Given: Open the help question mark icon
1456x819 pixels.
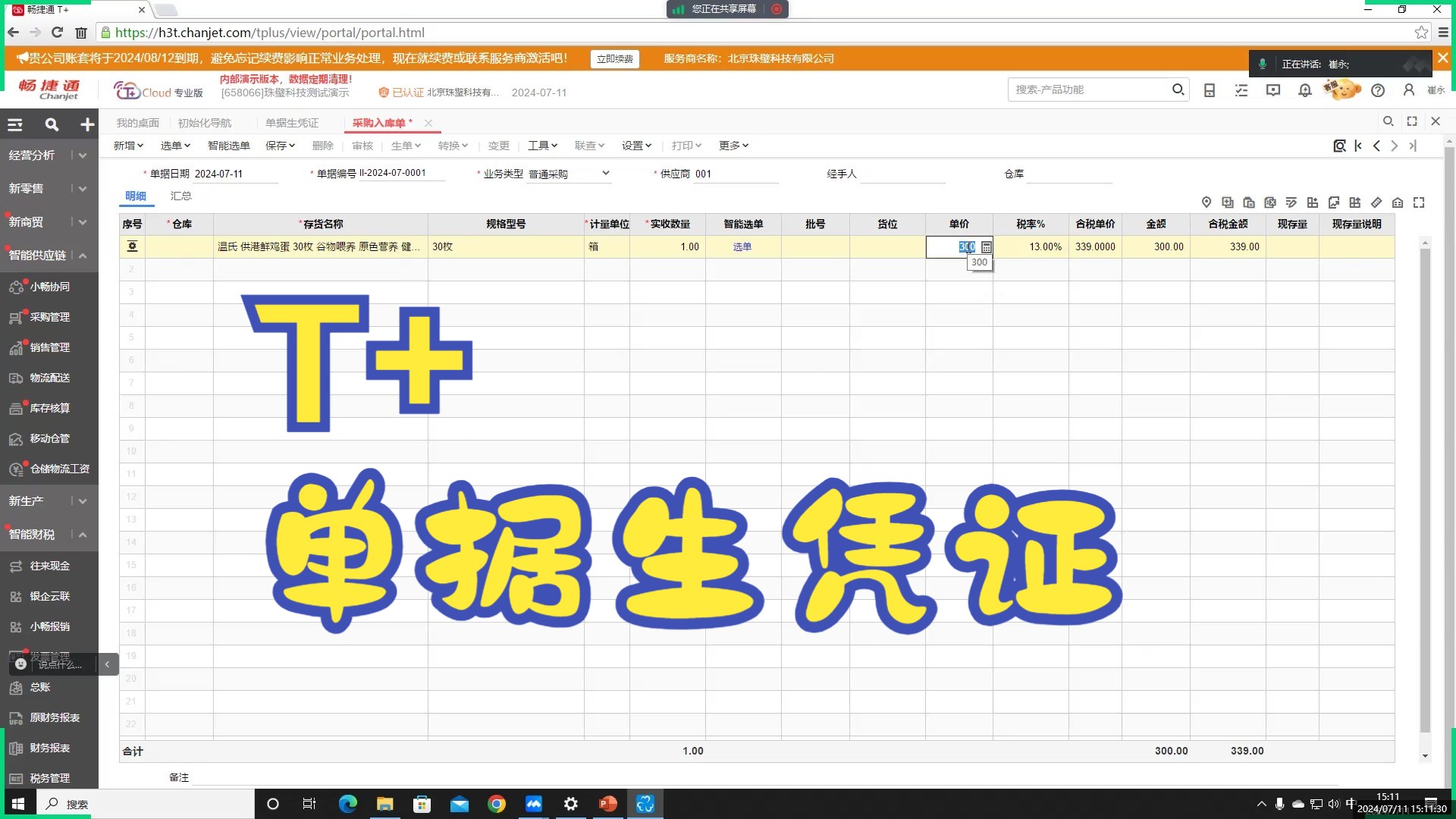Looking at the screenshot, I should pyautogui.click(x=1378, y=90).
